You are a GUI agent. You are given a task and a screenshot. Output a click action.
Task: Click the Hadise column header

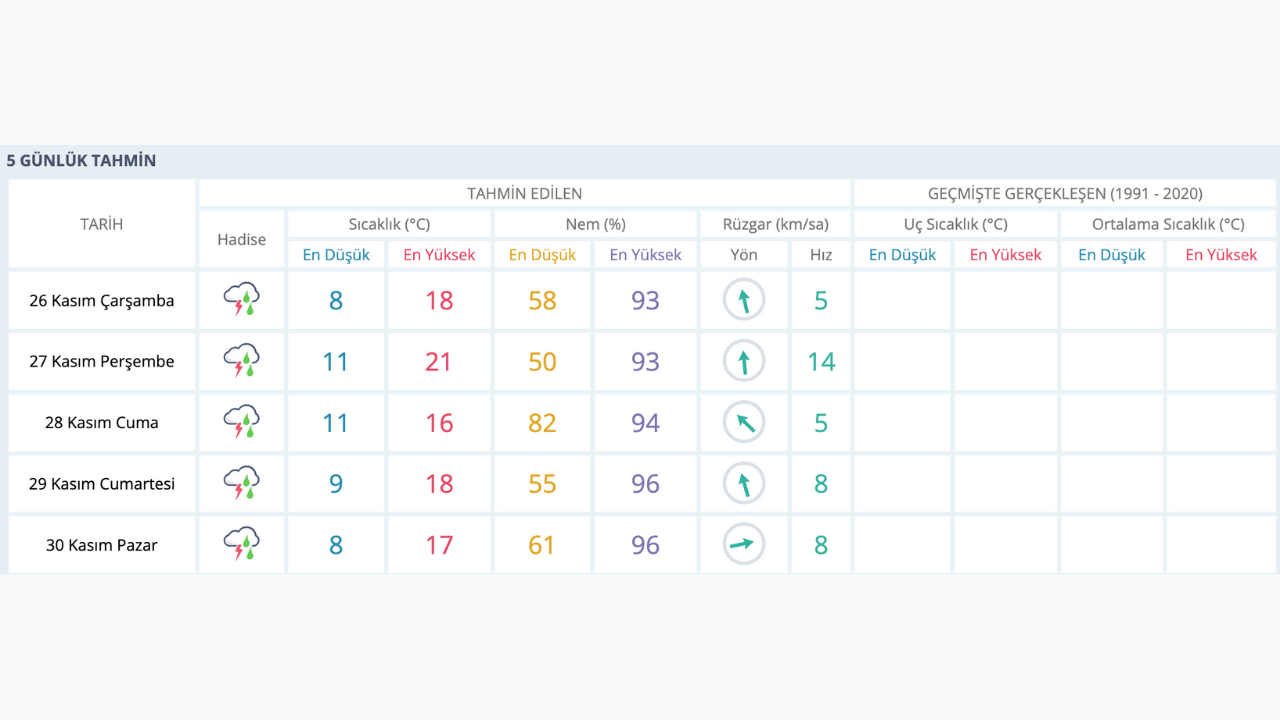click(x=242, y=239)
